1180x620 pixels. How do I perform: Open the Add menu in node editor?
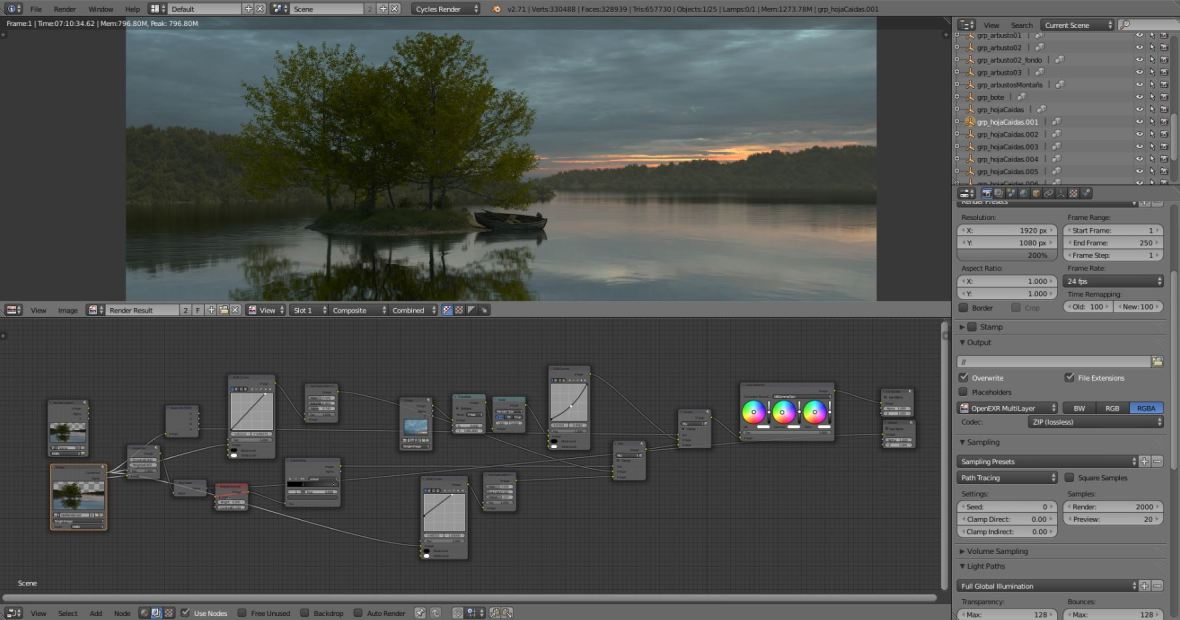(95, 612)
